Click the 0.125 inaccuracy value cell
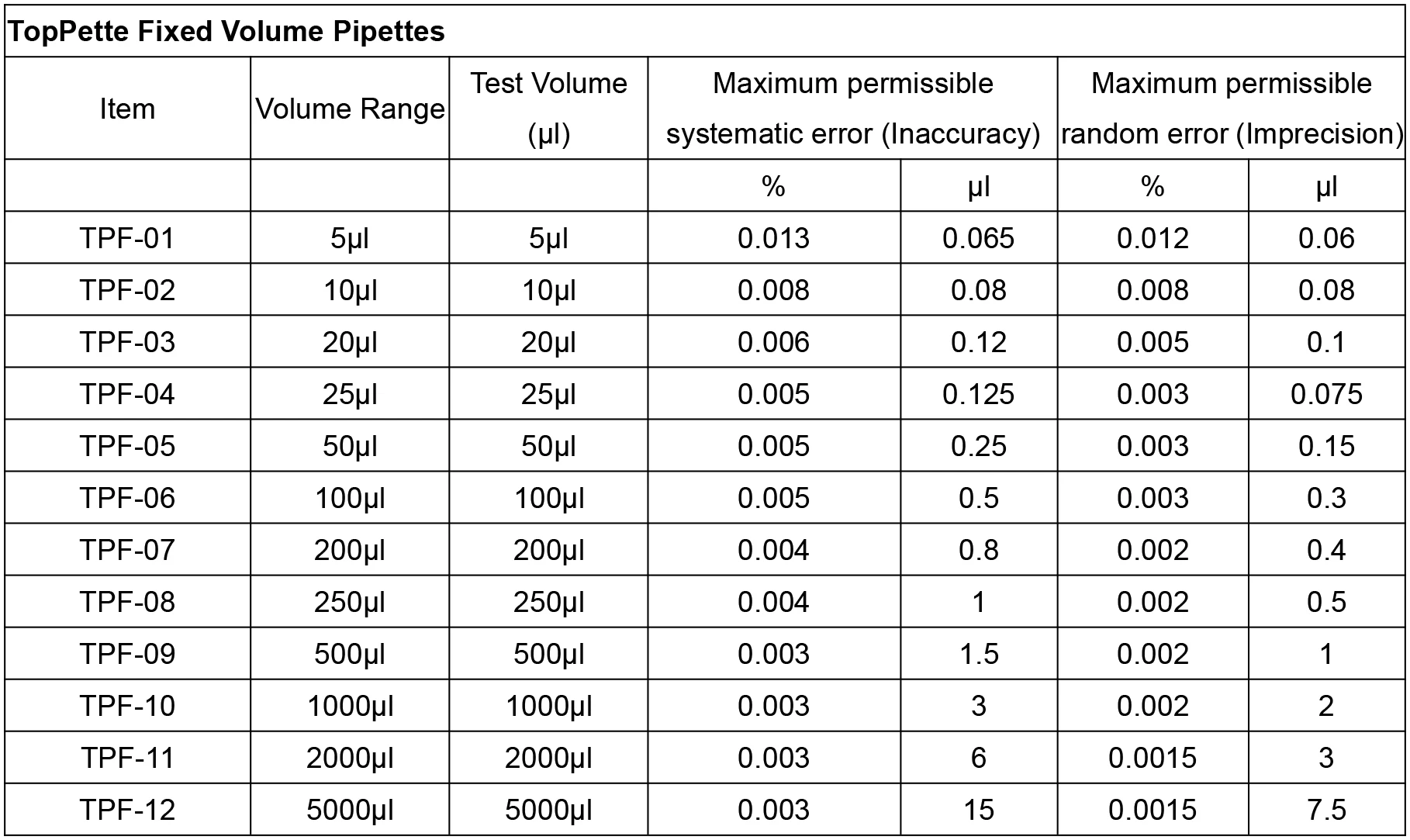Viewport: 1410px width, 840px height. click(978, 394)
